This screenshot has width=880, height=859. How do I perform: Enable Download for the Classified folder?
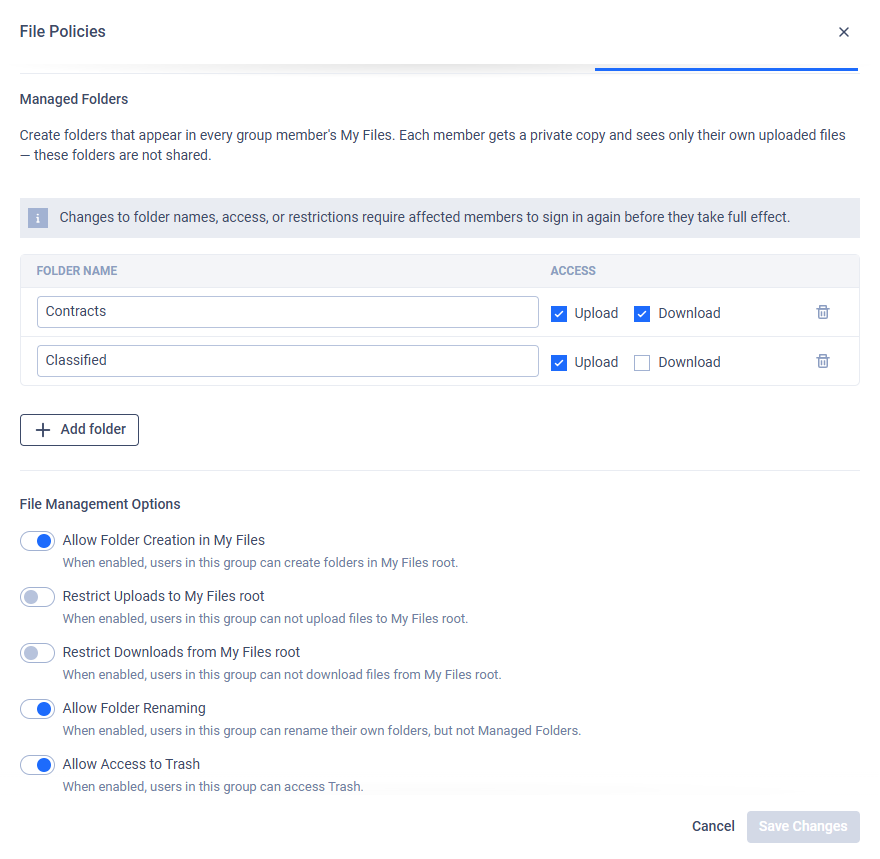point(641,362)
